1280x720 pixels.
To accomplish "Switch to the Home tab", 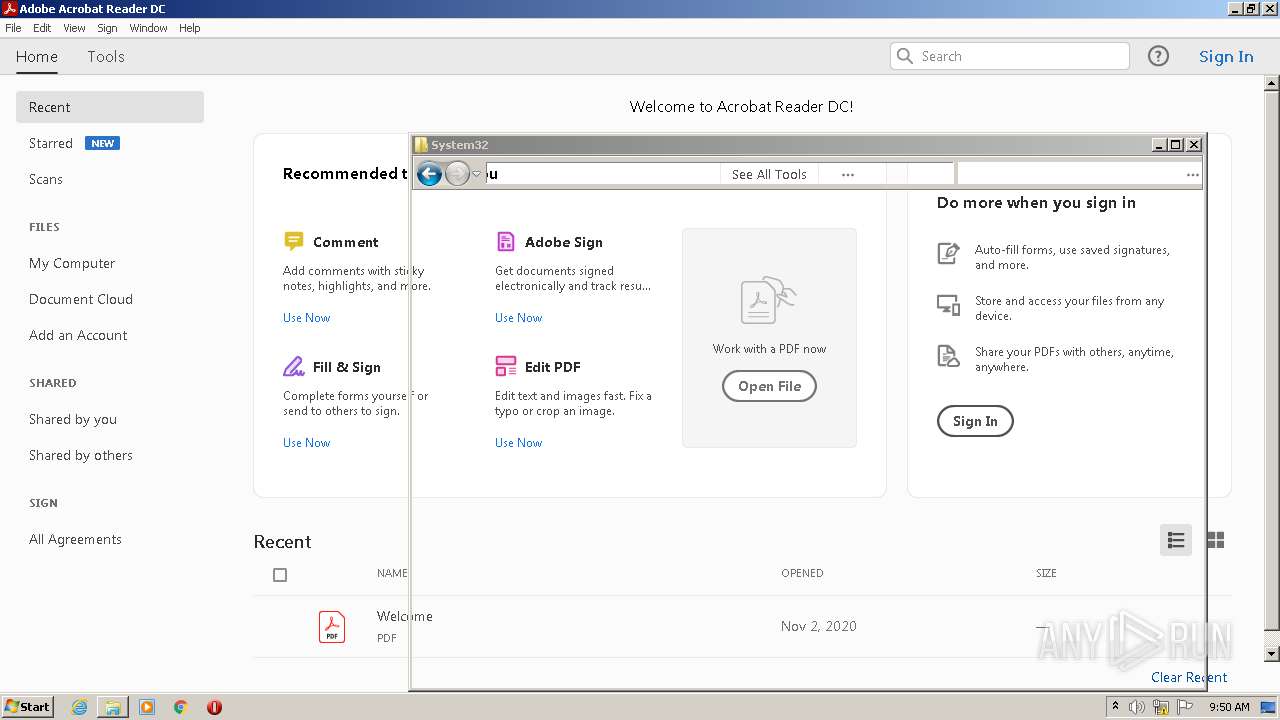I will click(37, 56).
